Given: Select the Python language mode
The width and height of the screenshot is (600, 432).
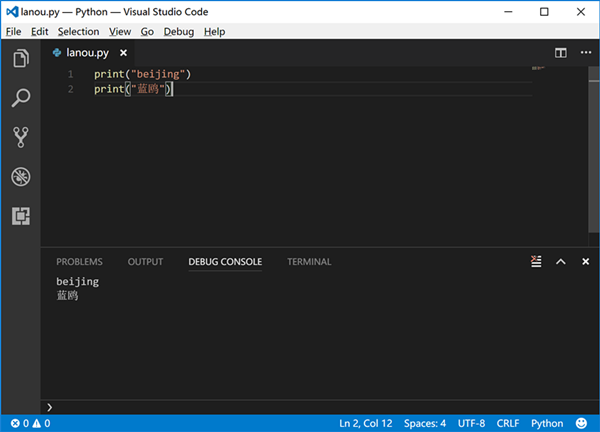Looking at the screenshot, I should point(547,423).
